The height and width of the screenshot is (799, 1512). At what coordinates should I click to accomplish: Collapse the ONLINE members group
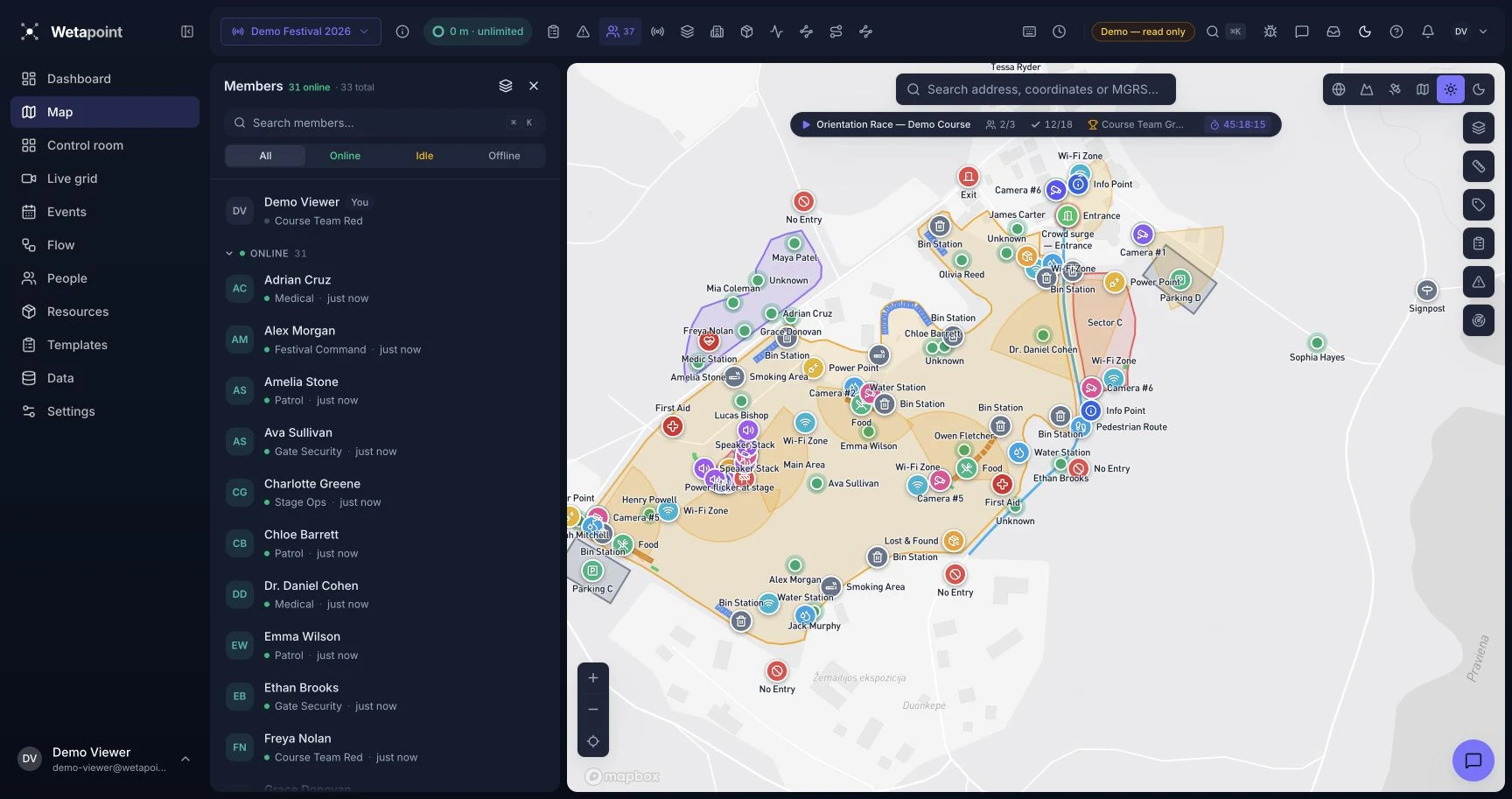(x=229, y=254)
